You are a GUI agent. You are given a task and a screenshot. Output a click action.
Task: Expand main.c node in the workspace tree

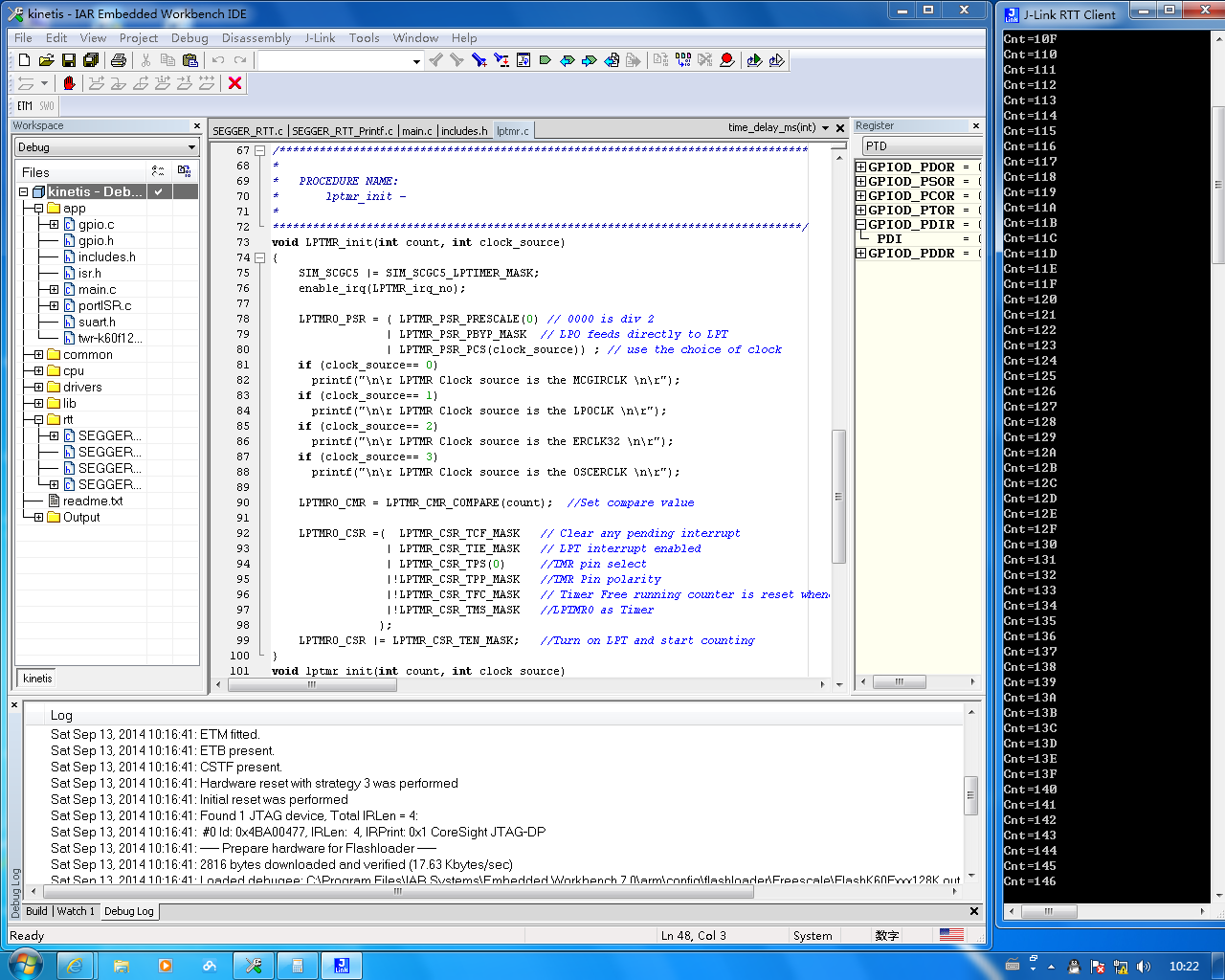click(54, 290)
